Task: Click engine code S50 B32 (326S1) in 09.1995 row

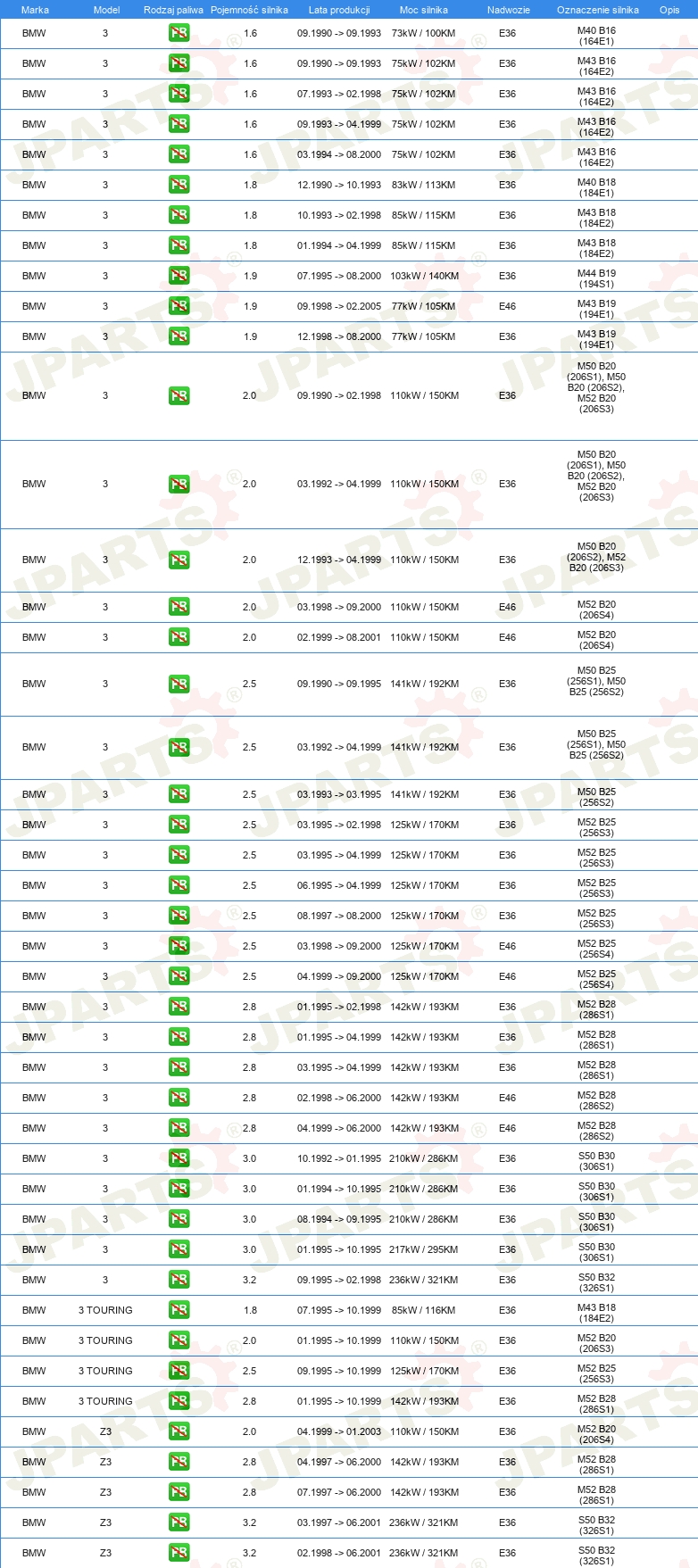Action: [x=596, y=1282]
